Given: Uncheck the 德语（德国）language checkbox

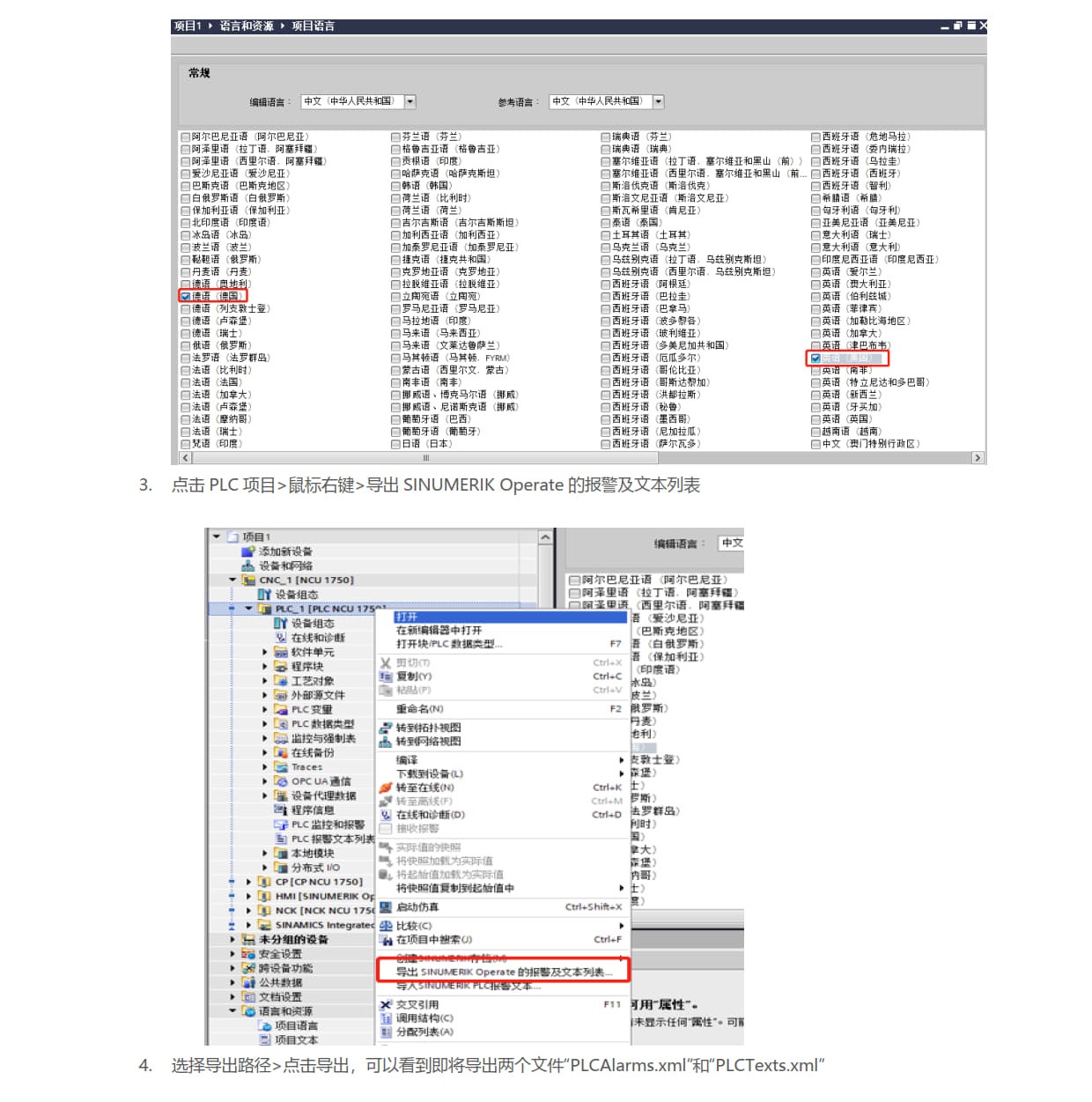Looking at the screenshot, I should 185,296.
